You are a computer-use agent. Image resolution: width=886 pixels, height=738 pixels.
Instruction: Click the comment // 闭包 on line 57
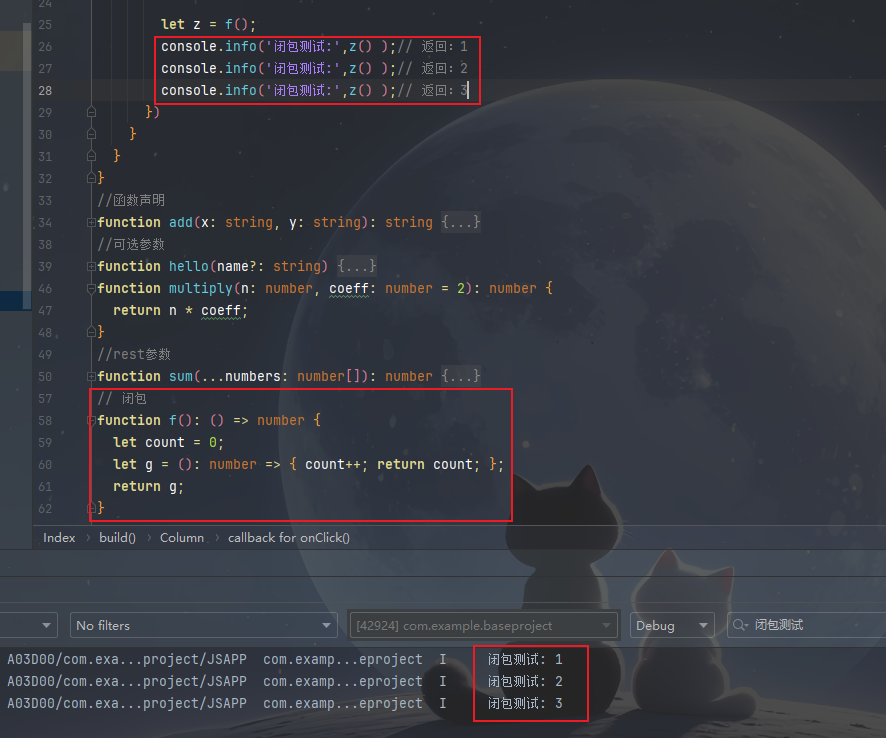(122, 398)
